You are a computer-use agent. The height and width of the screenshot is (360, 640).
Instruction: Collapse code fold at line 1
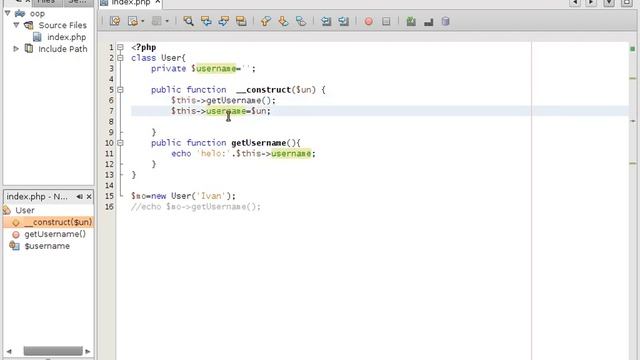pyautogui.click(x=120, y=47)
